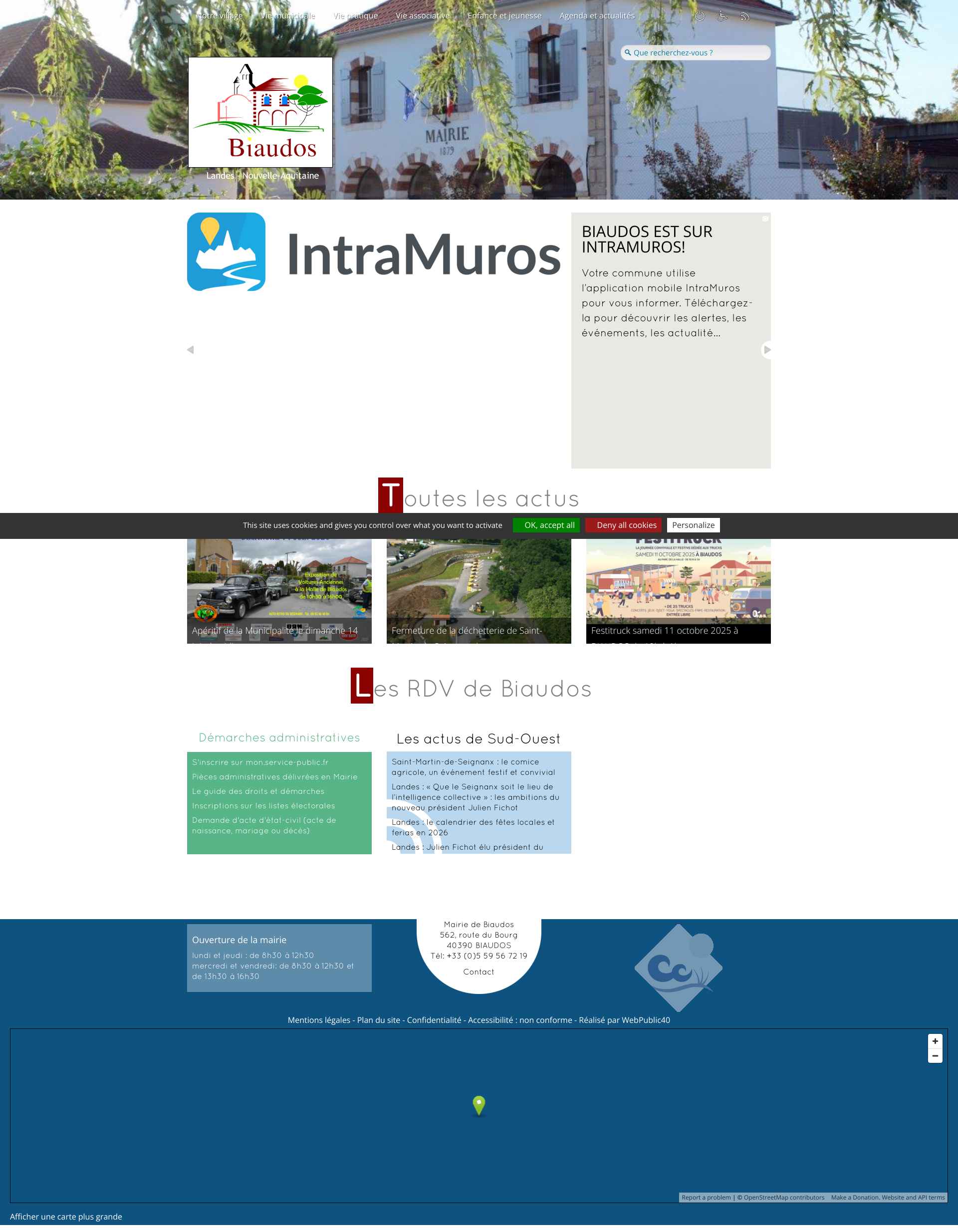Zoom out on the map
This screenshot has height=1232, width=958.
(x=935, y=1055)
